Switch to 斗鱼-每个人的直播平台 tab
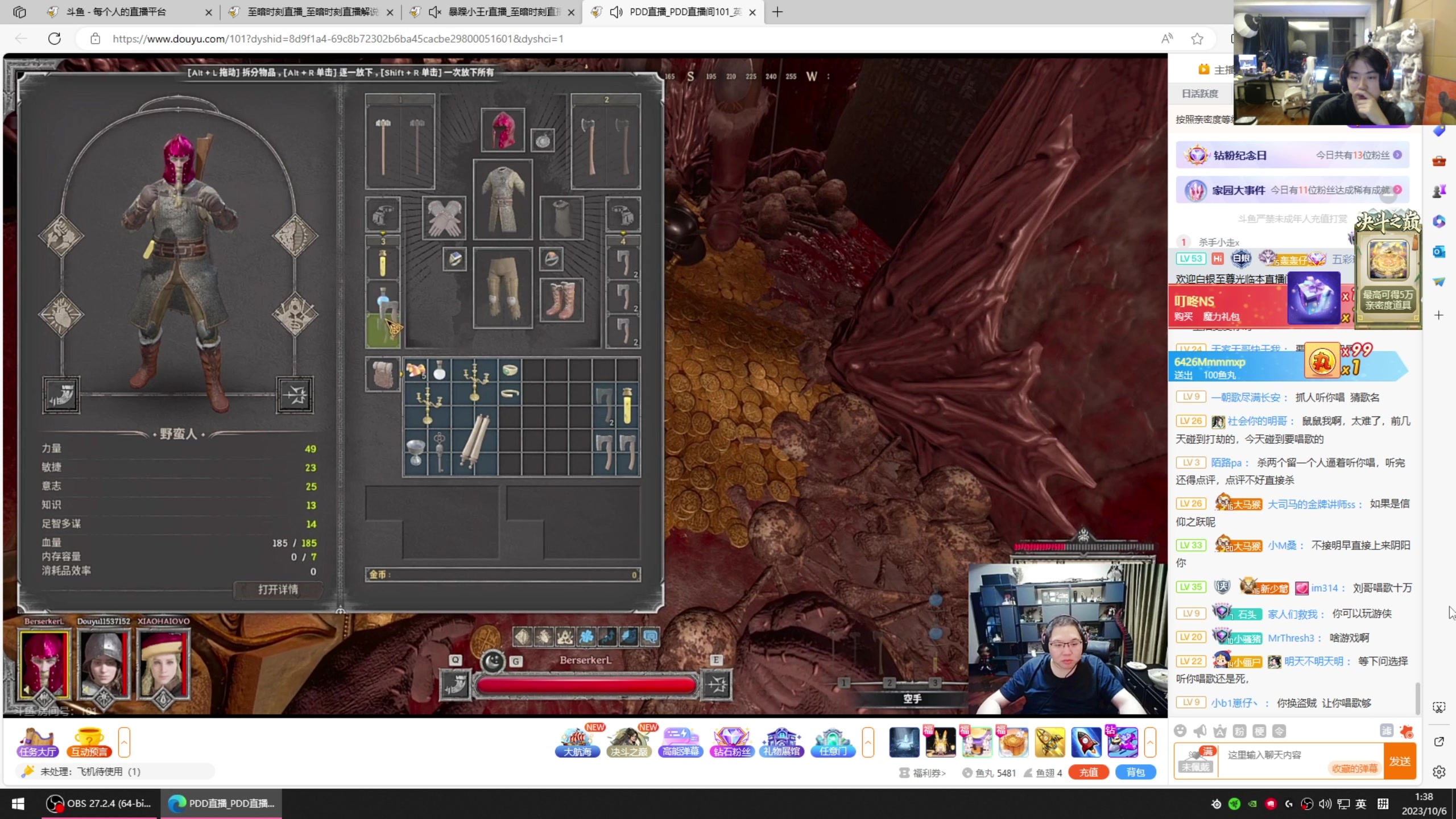The width and height of the screenshot is (1456, 819). 117,12
